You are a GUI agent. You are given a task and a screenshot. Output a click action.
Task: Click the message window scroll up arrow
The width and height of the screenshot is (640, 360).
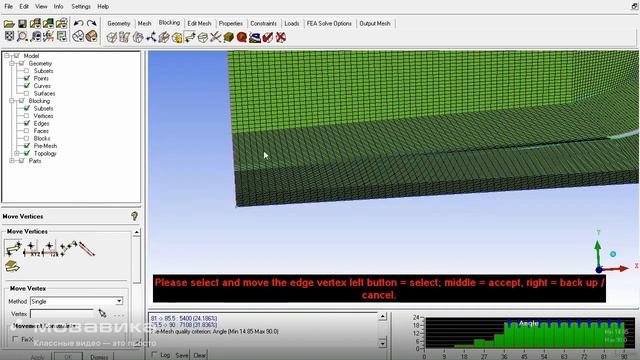point(382,316)
